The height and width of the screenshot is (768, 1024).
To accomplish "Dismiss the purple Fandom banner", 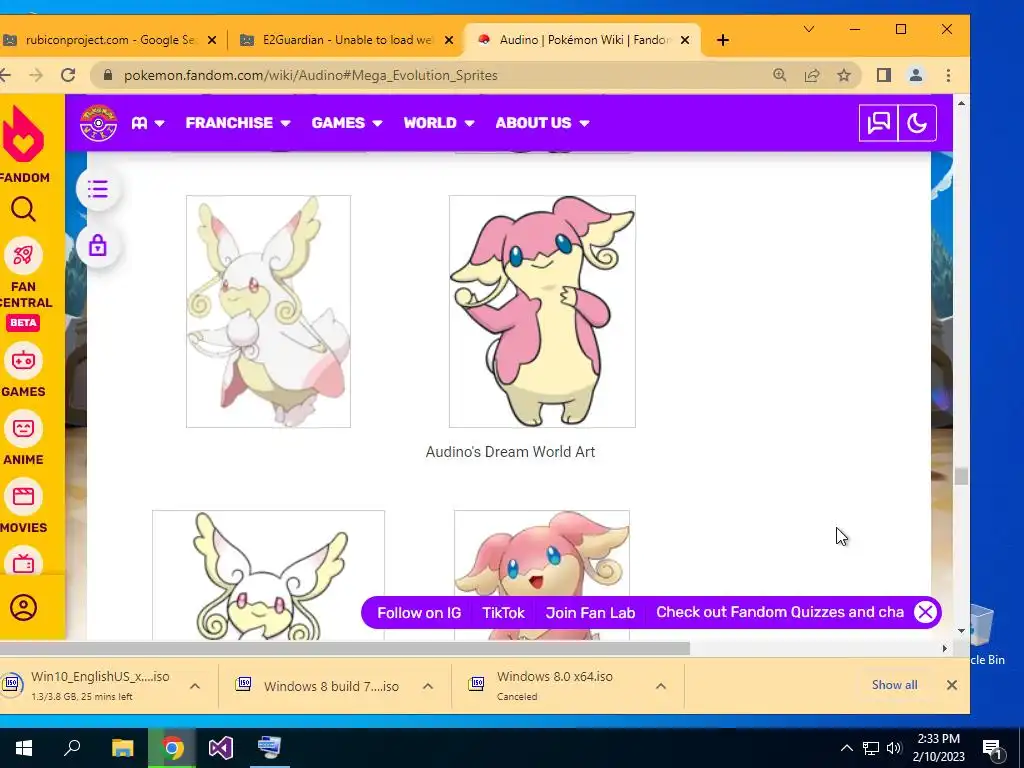I will pos(925,612).
